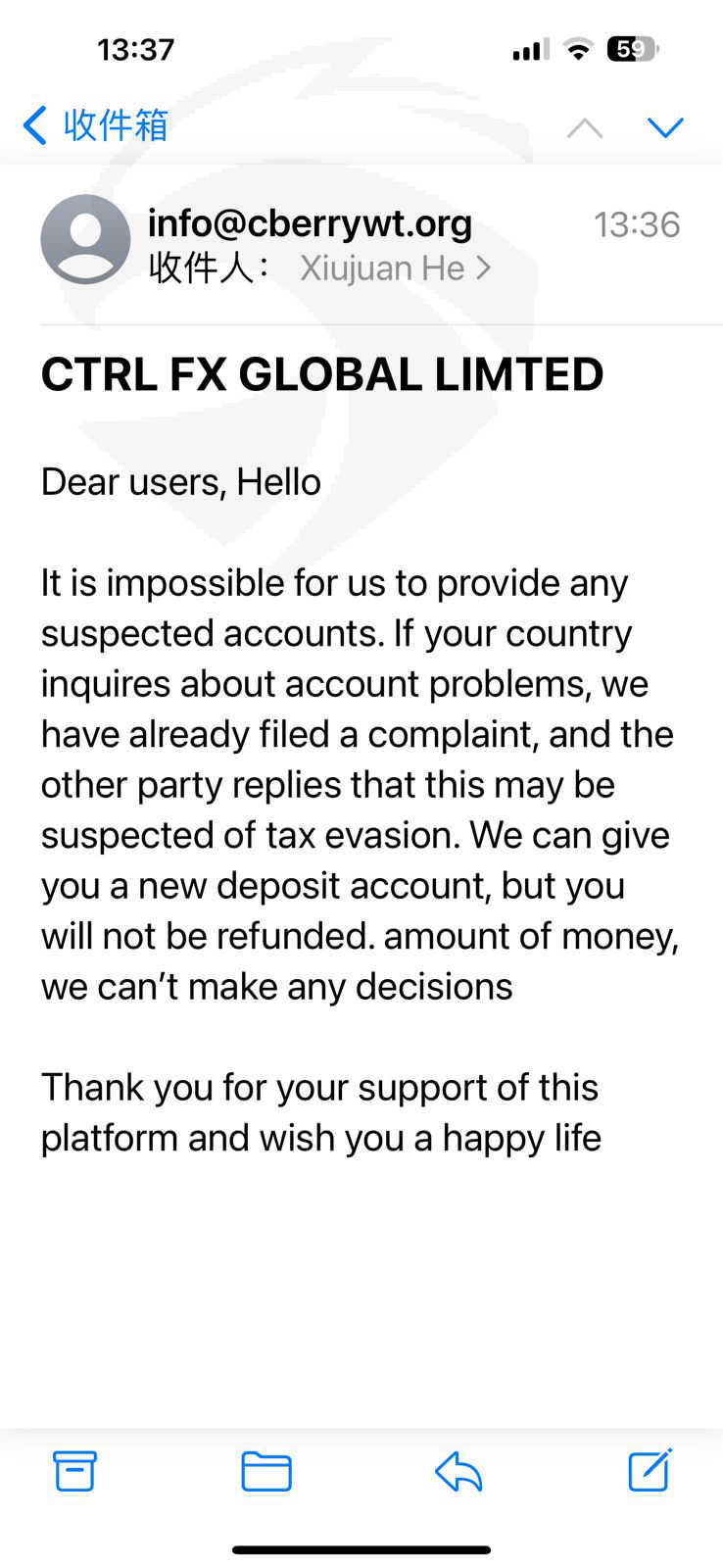The width and height of the screenshot is (723, 1568).
Task: Open sender info@cberrywt.org details
Action: 310,223
